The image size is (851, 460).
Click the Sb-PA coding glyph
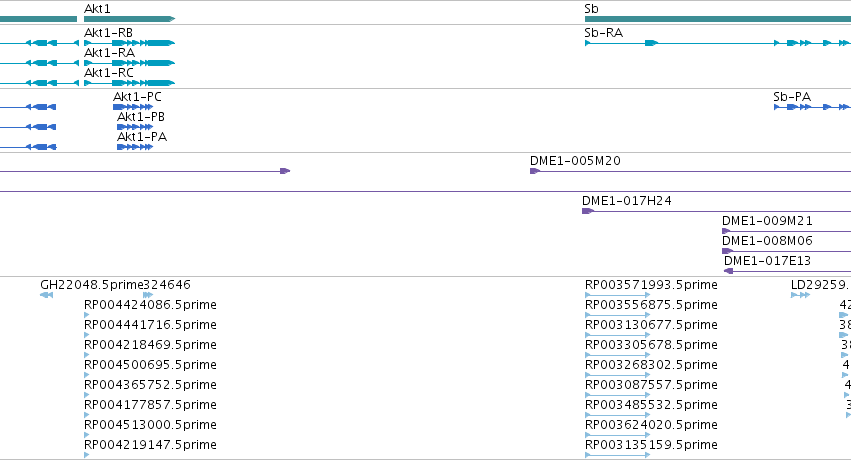pos(812,107)
